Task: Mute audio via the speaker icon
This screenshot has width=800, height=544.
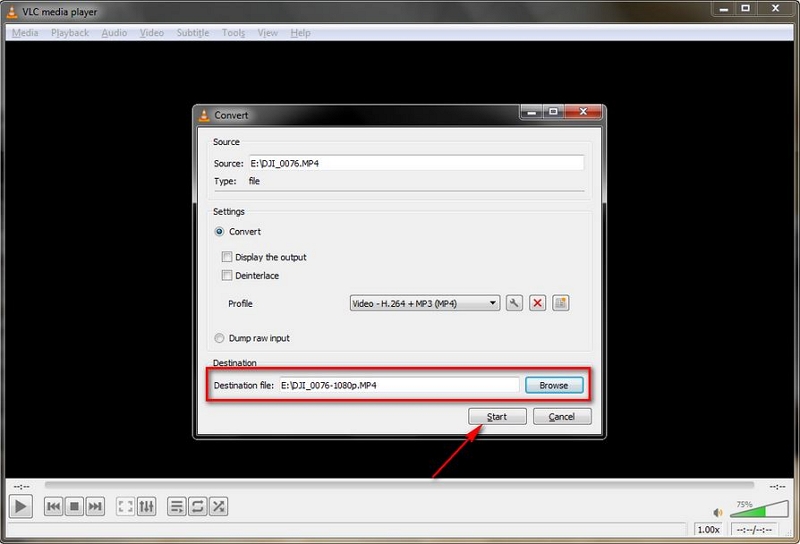Action: (718, 512)
